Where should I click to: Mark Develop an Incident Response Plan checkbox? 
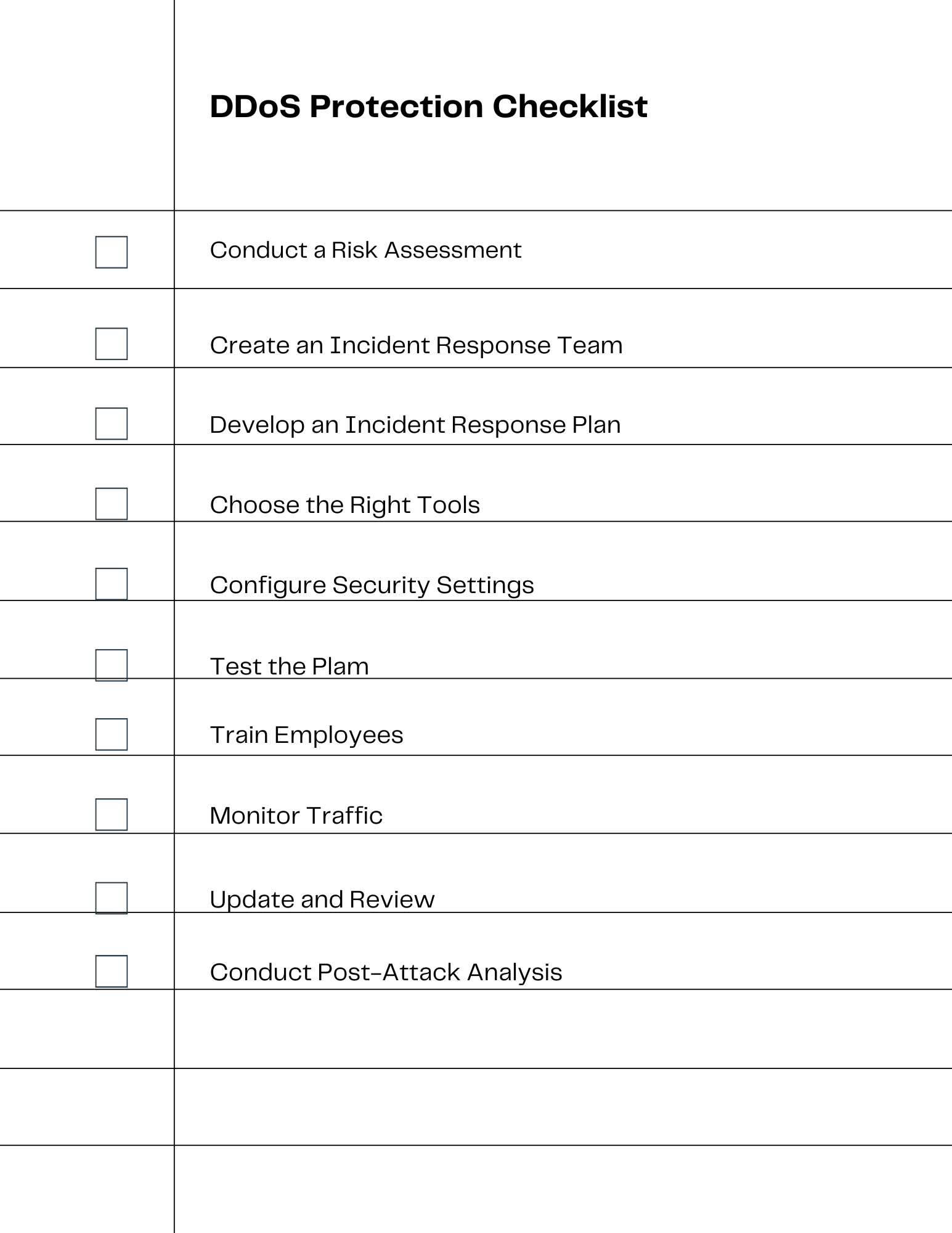(112, 424)
